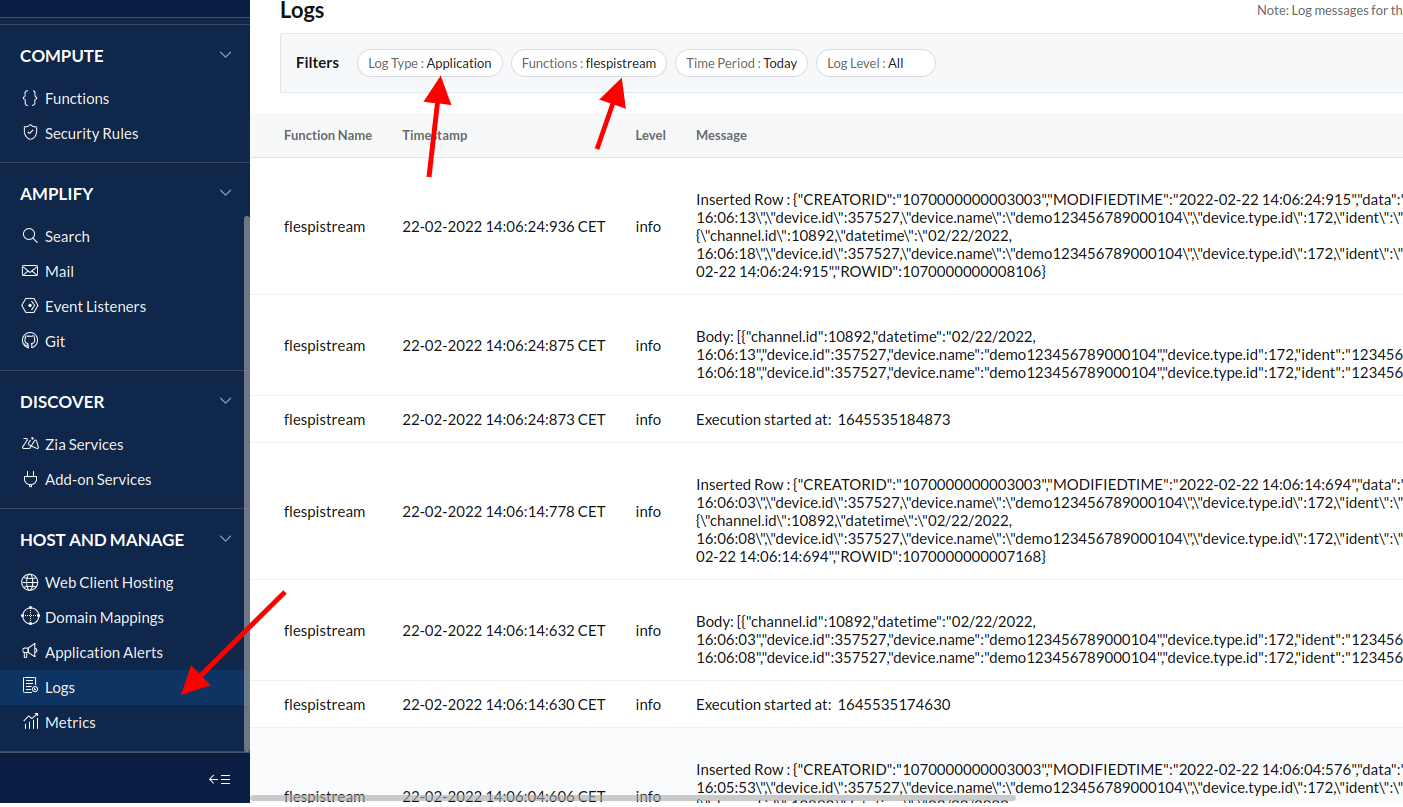Image resolution: width=1403 pixels, height=807 pixels.
Task: Open the Search menu item
Action: click(x=67, y=236)
